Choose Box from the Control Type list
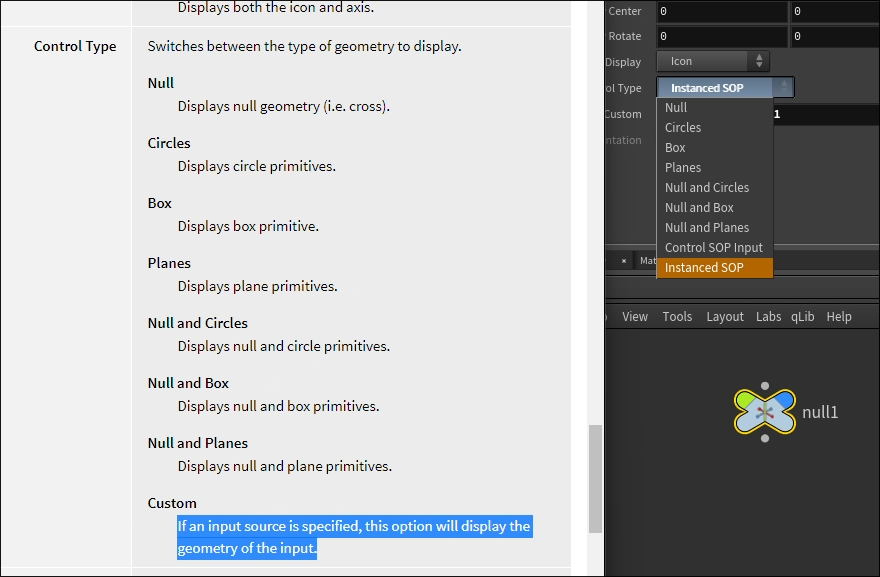This screenshot has height=577, width=880. (714, 148)
